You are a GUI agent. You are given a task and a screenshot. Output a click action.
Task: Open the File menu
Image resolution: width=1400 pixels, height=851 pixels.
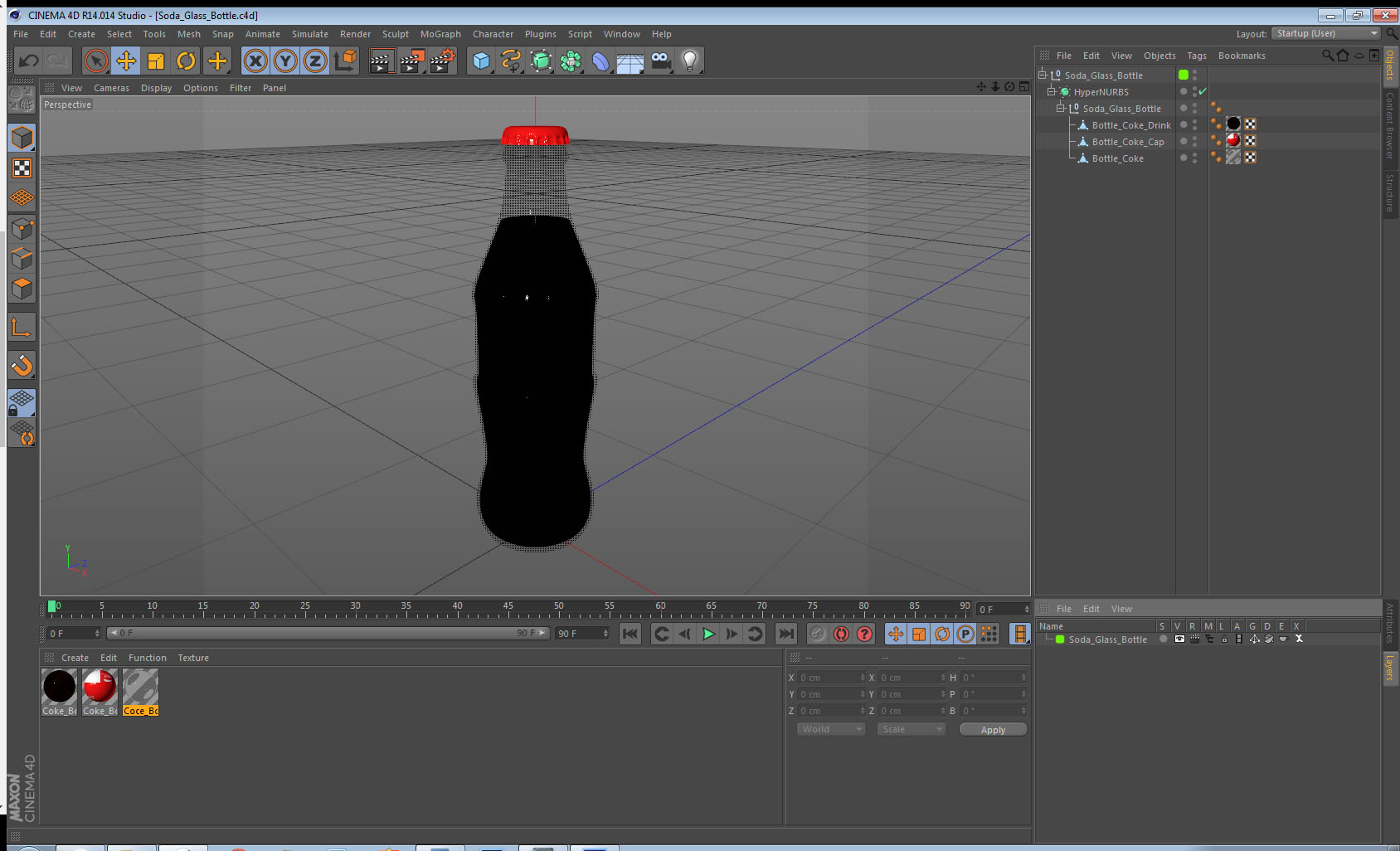point(21,34)
